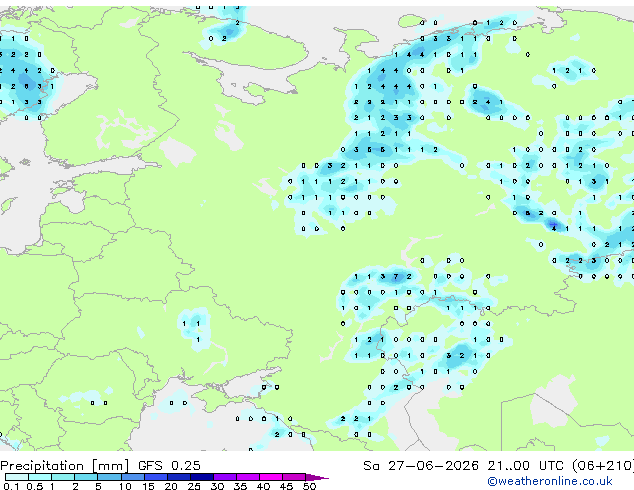Screen dimensions: 634x490
Task: Choose the 40–45 mm bright magenta swatch
Action: tap(271, 477)
